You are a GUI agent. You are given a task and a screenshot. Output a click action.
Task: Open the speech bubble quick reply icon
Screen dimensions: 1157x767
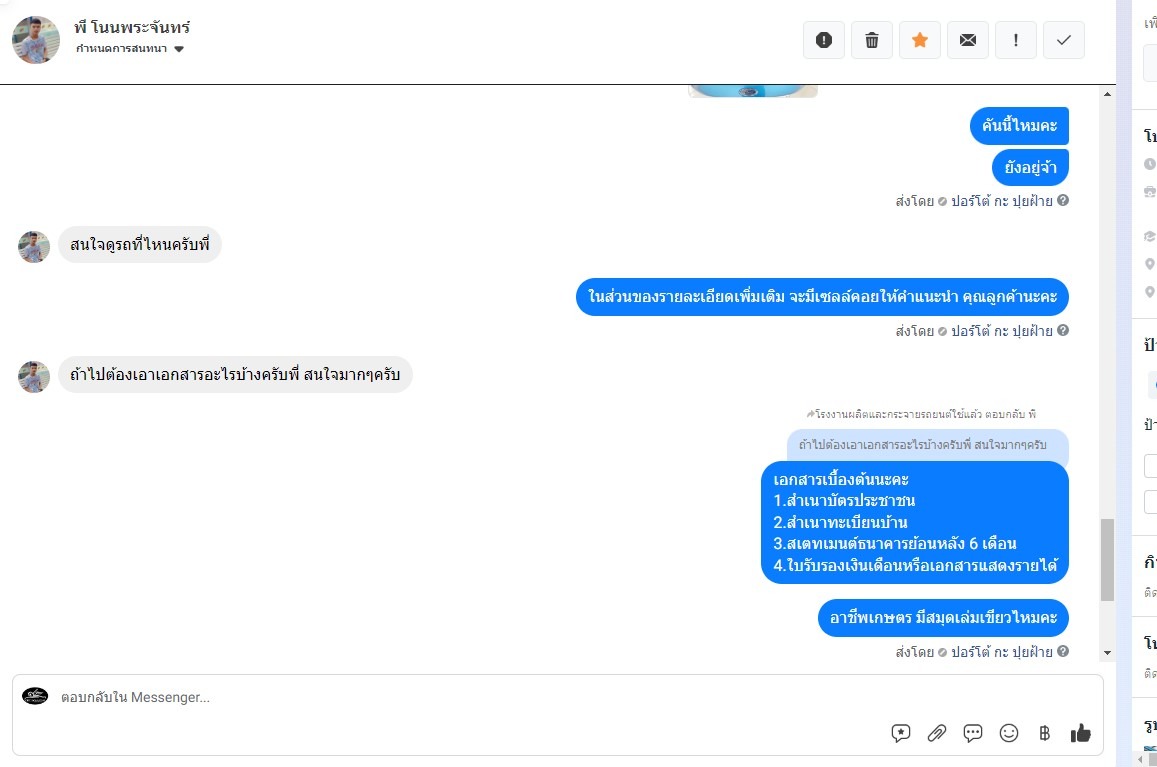973,733
